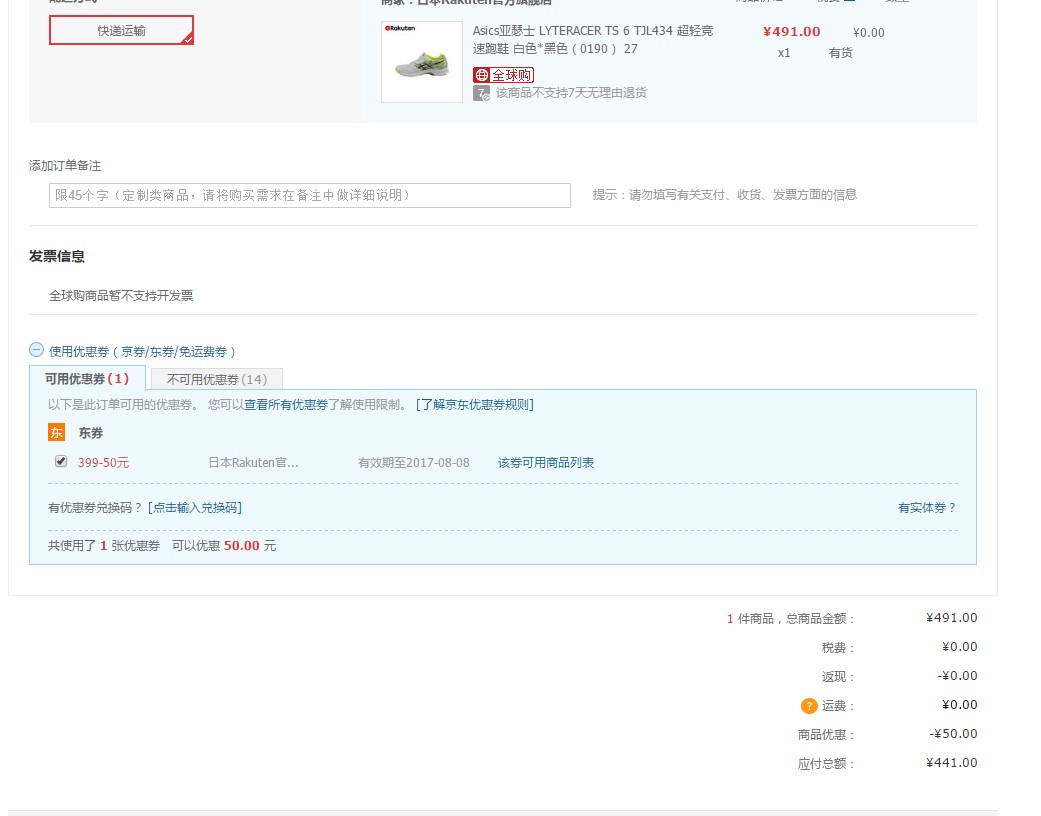Click the -¥50.00 product discount amount
The height and width of the screenshot is (816, 1041).
(953, 734)
